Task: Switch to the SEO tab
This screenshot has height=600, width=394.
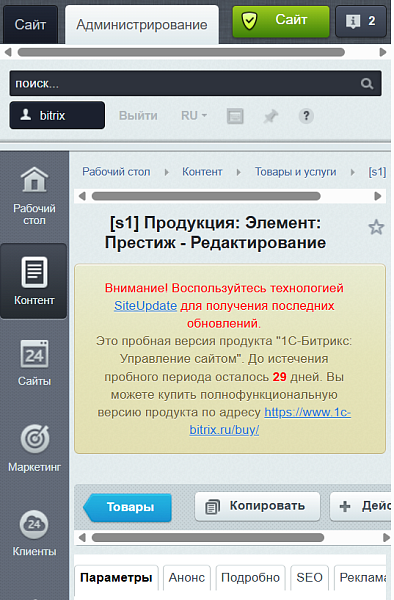Action: point(309,578)
